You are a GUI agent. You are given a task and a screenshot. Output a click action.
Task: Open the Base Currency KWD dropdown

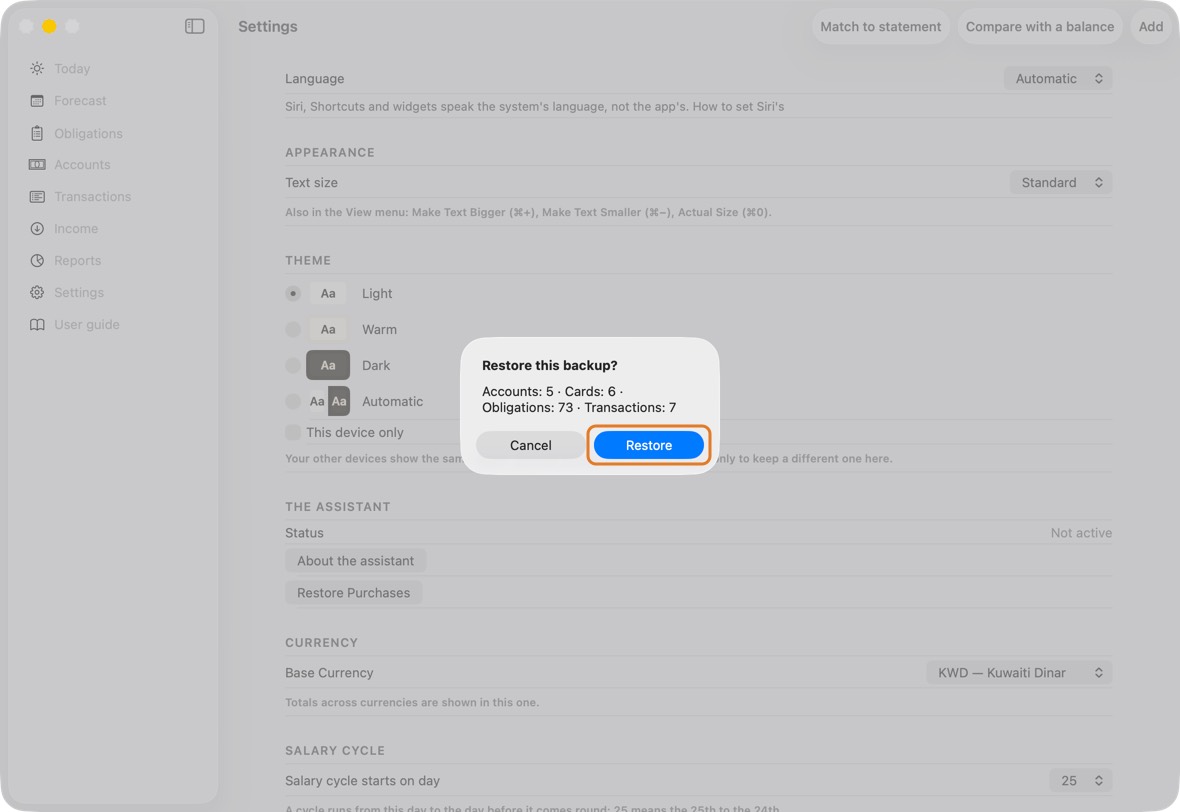(1019, 673)
